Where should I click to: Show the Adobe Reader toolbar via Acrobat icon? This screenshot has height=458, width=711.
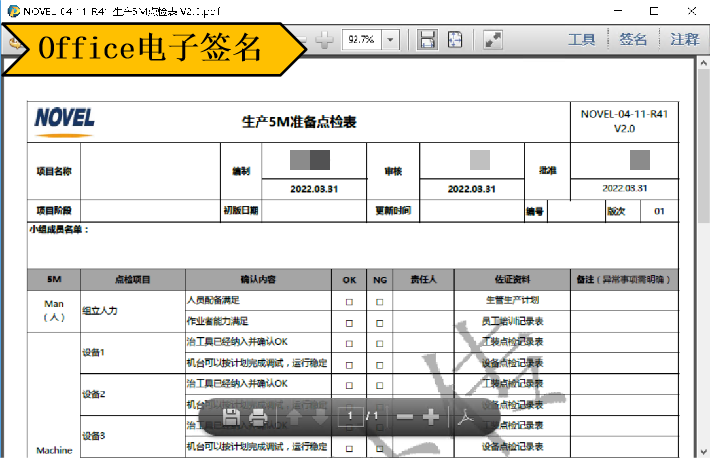click(x=465, y=417)
